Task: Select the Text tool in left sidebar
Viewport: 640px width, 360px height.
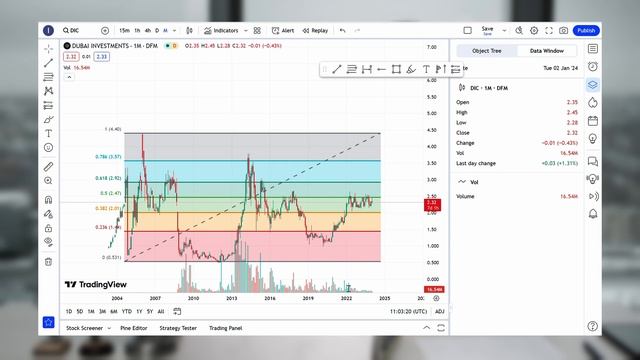Action: click(x=49, y=133)
